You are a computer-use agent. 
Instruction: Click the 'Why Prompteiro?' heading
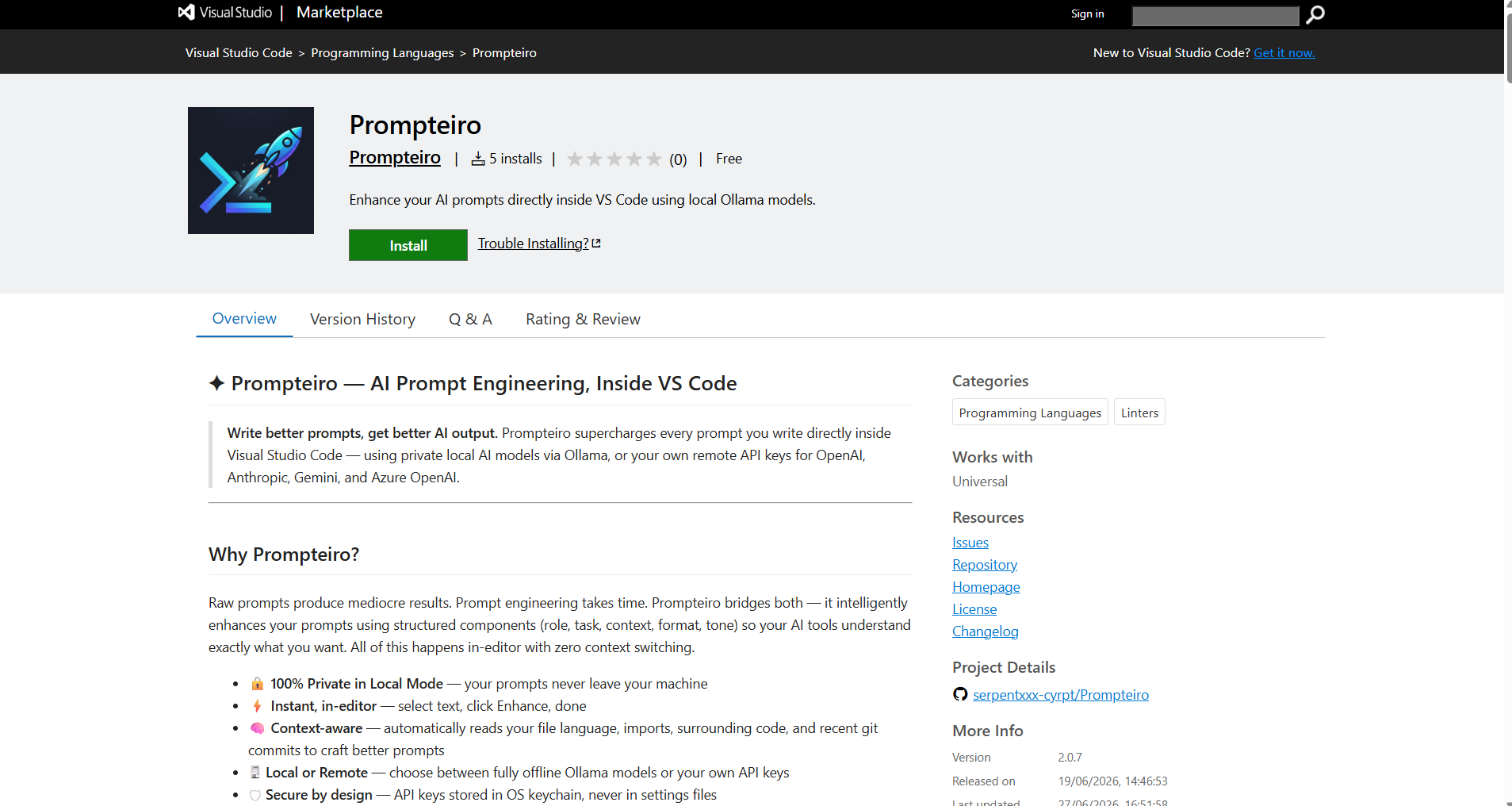284,554
